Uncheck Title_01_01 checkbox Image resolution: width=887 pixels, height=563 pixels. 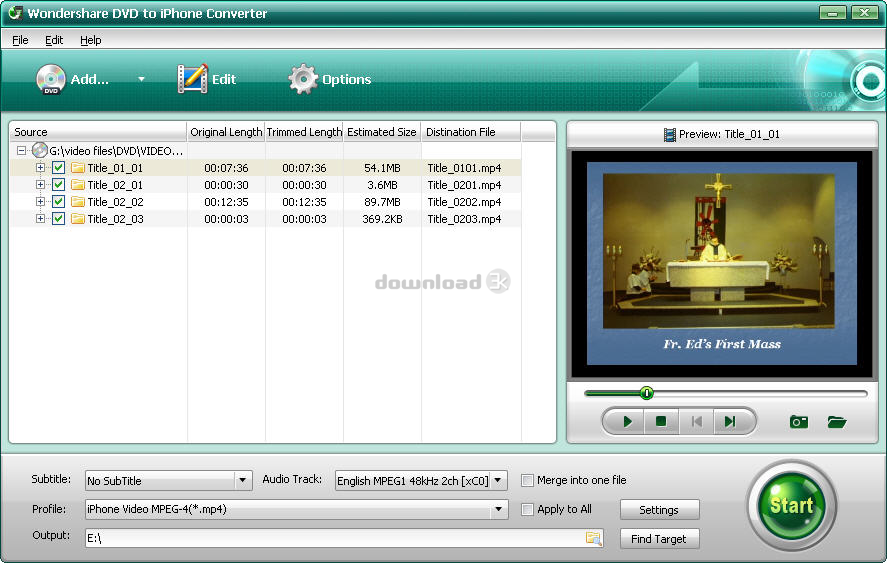[x=58, y=167]
